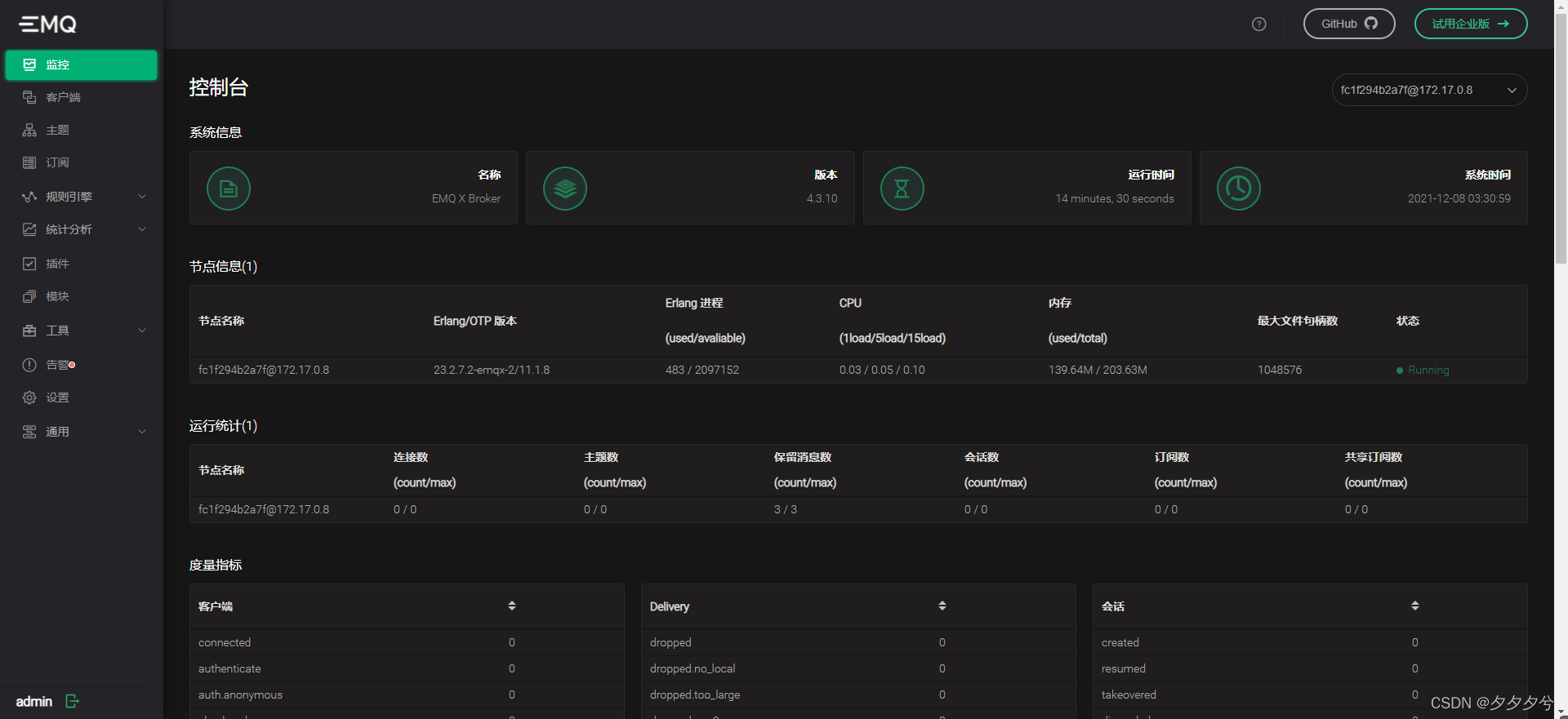1568x719 pixels.
Task: Open the 主题 topics menu item
Action: (81, 130)
